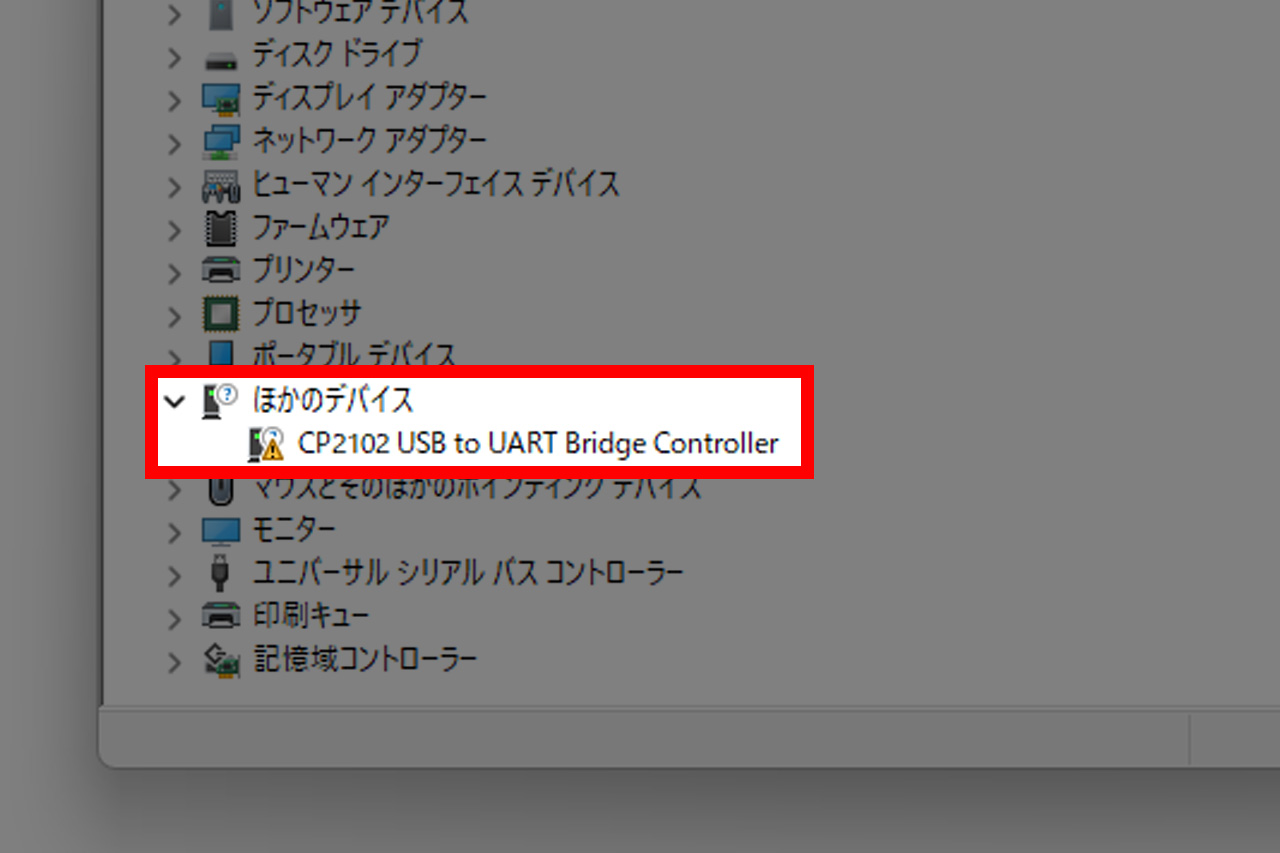Click the ネットワーク アダプター icon
The height and width of the screenshot is (853, 1280).
221,141
